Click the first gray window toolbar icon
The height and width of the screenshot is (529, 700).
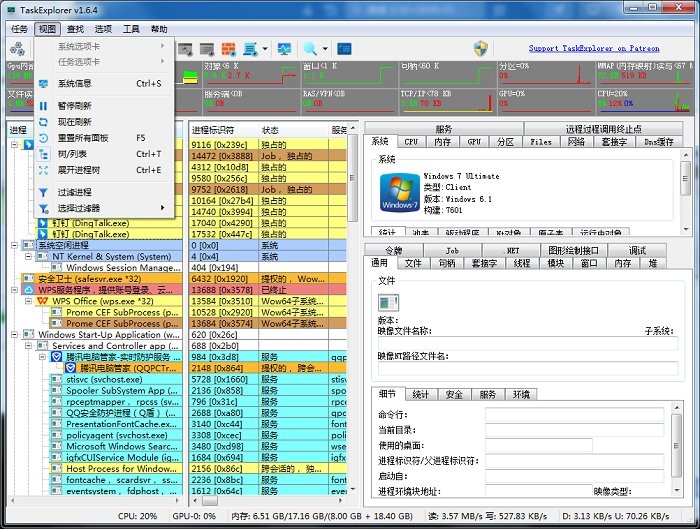[185, 49]
